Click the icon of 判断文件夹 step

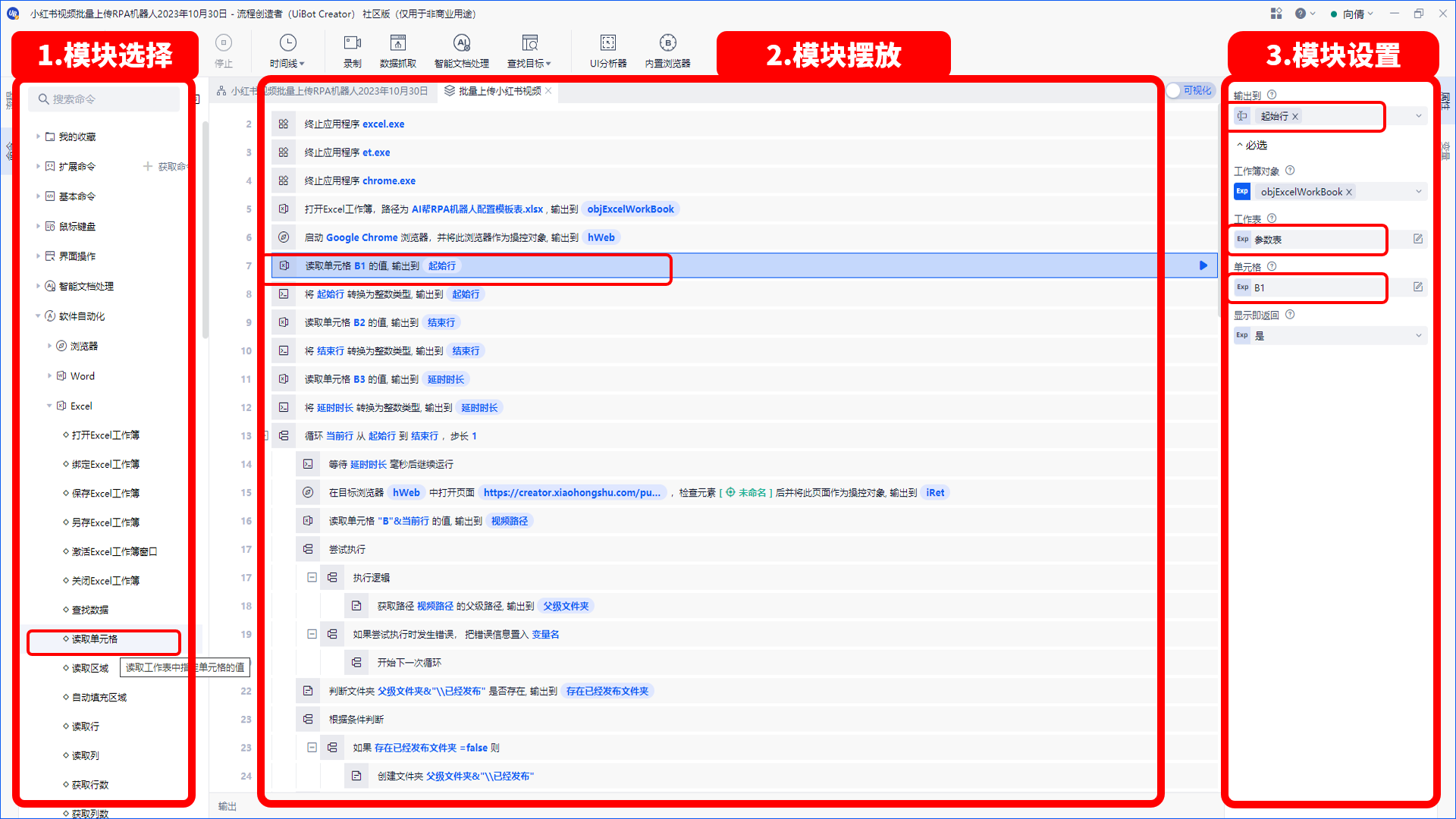coord(308,691)
